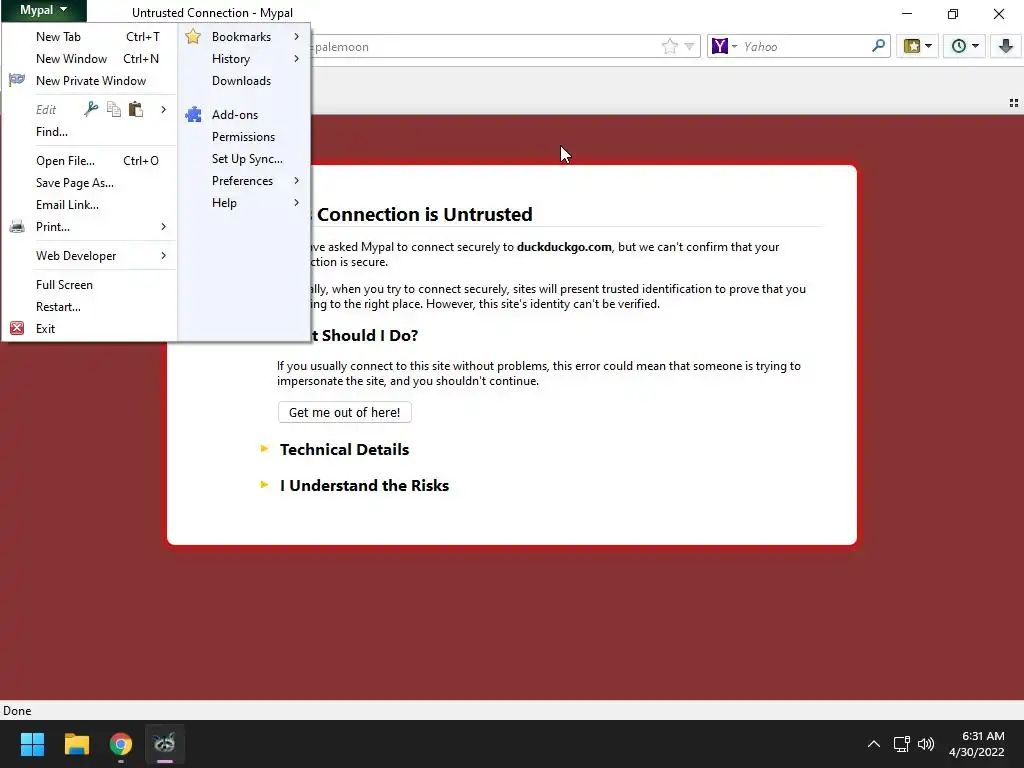
Task: Open address bar history dropdown arrow
Action: point(689,46)
